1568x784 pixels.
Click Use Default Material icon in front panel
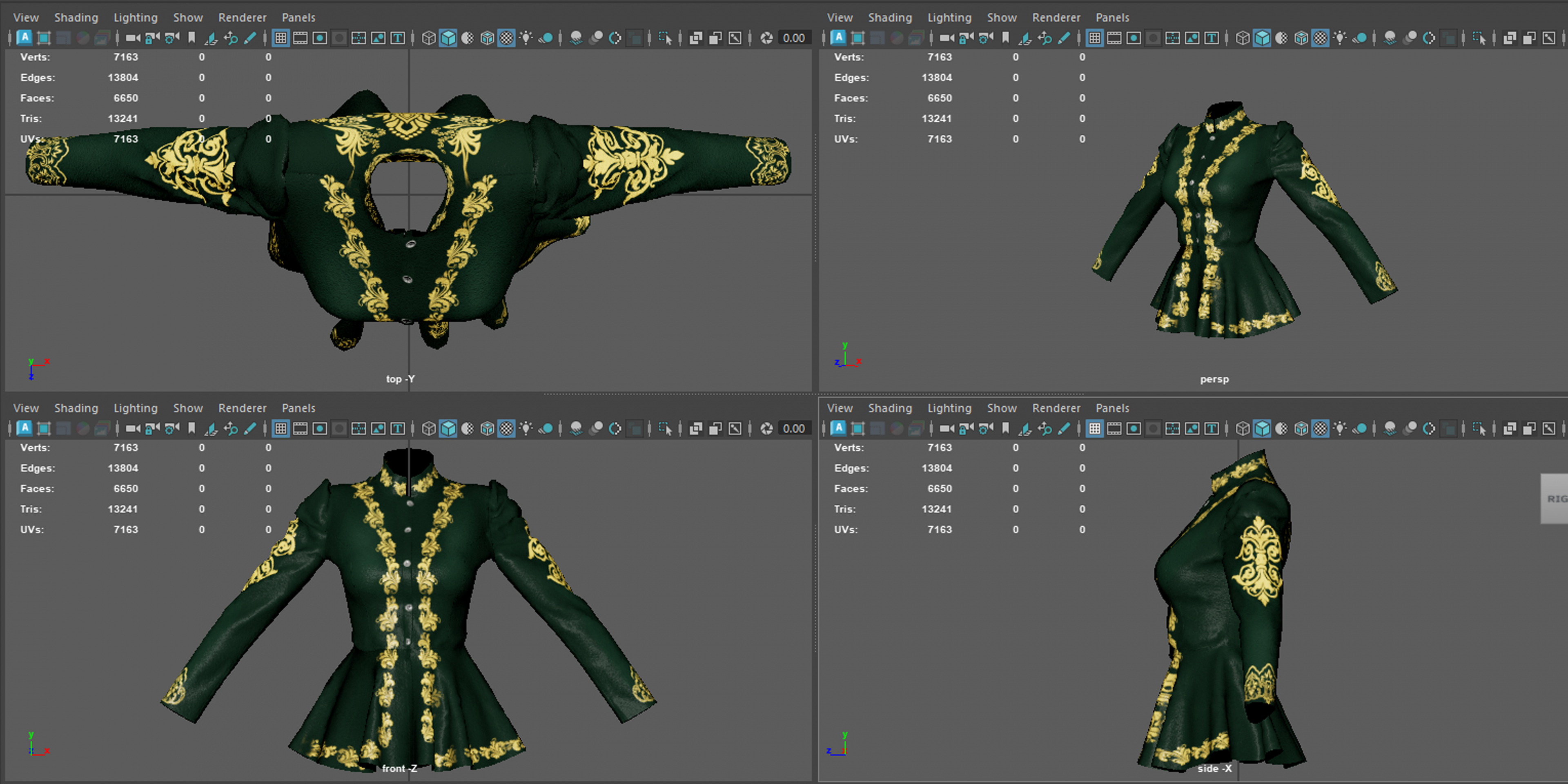(468, 428)
